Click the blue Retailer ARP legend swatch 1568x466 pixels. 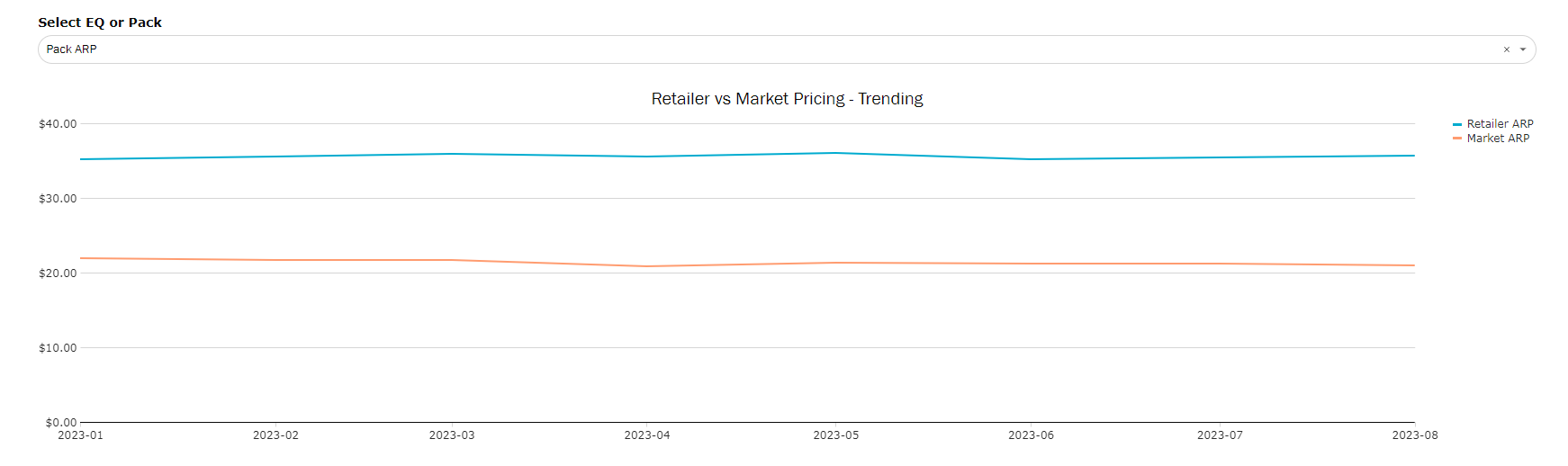(x=1457, y=124)
